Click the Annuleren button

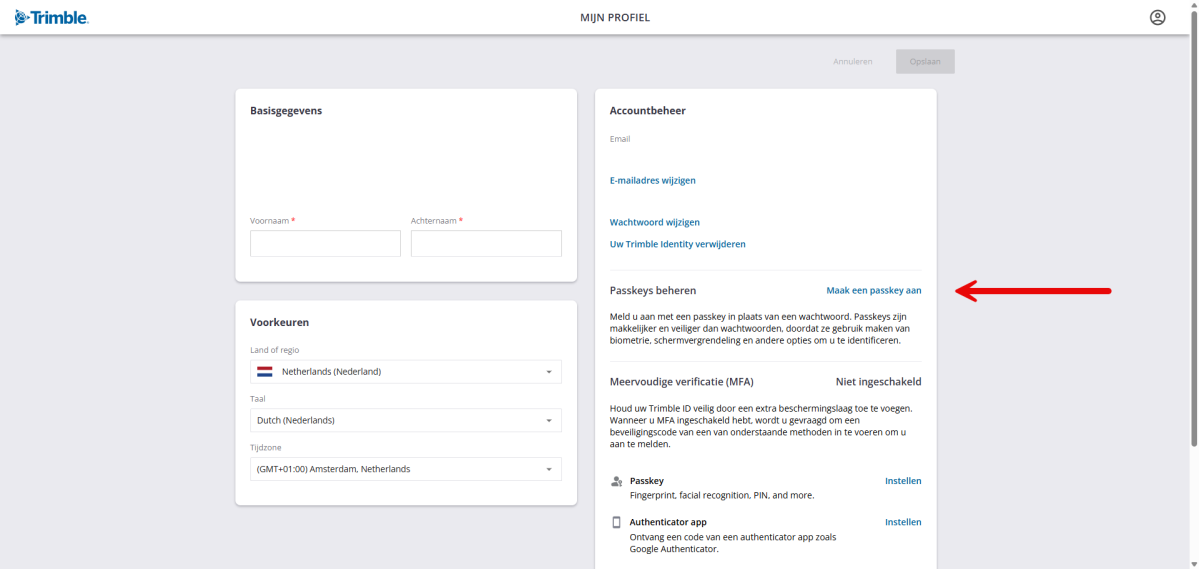[x=852, y=62]
